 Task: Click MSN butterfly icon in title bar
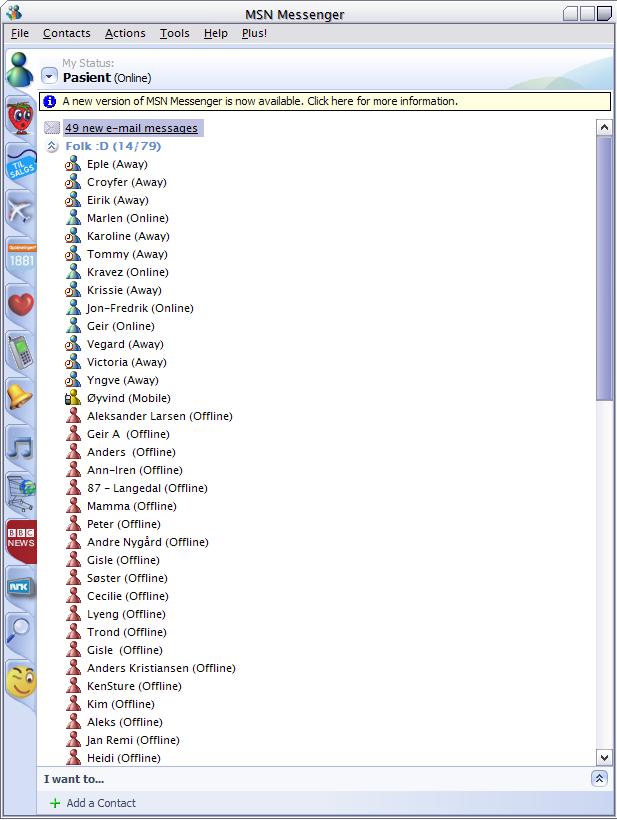[x=14, y=12]
